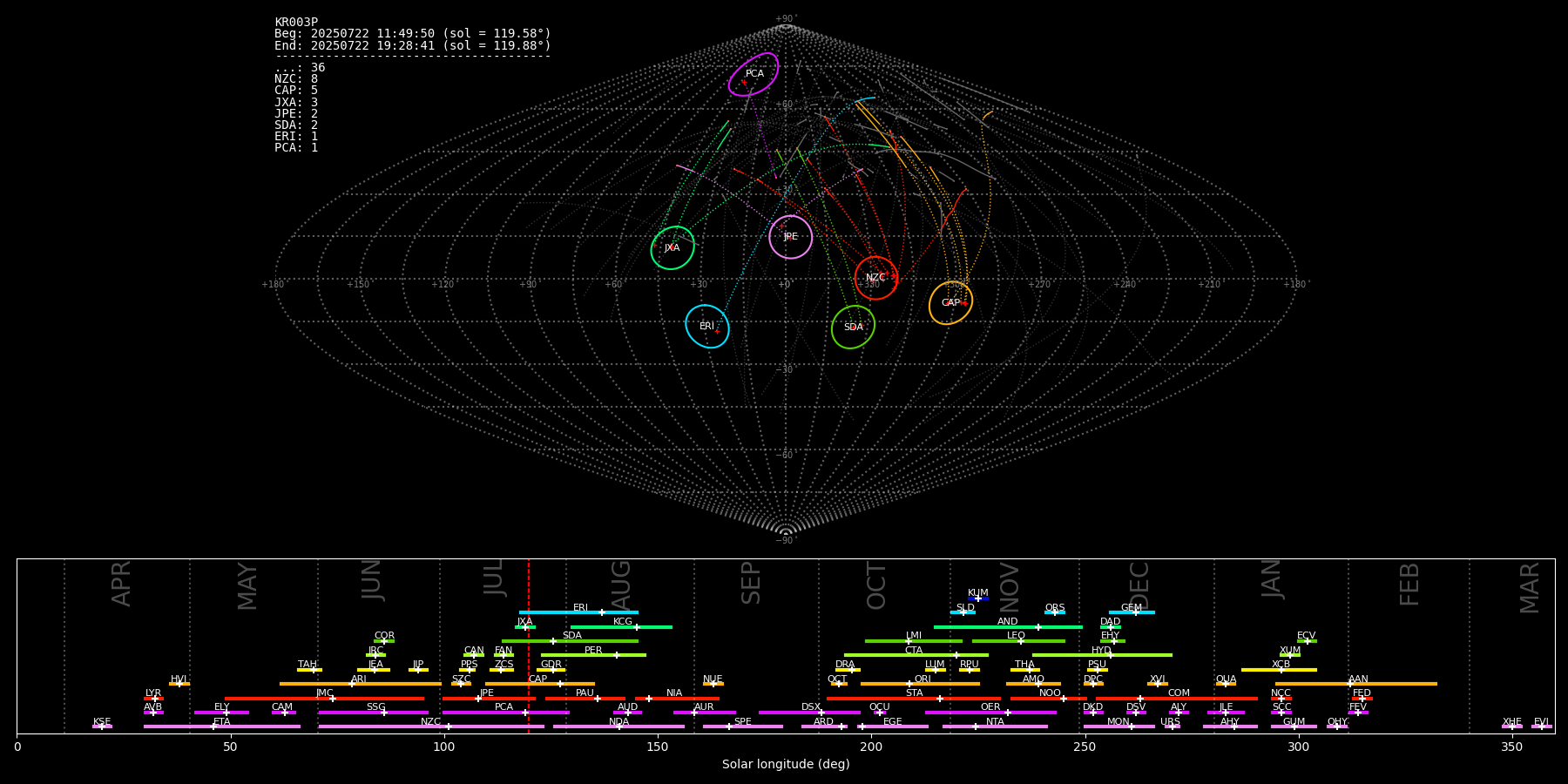This screenshot has width=1568, height=784.
Task: Click the 'CAP: 5' legend entry
Action: (x=296, y=91)
